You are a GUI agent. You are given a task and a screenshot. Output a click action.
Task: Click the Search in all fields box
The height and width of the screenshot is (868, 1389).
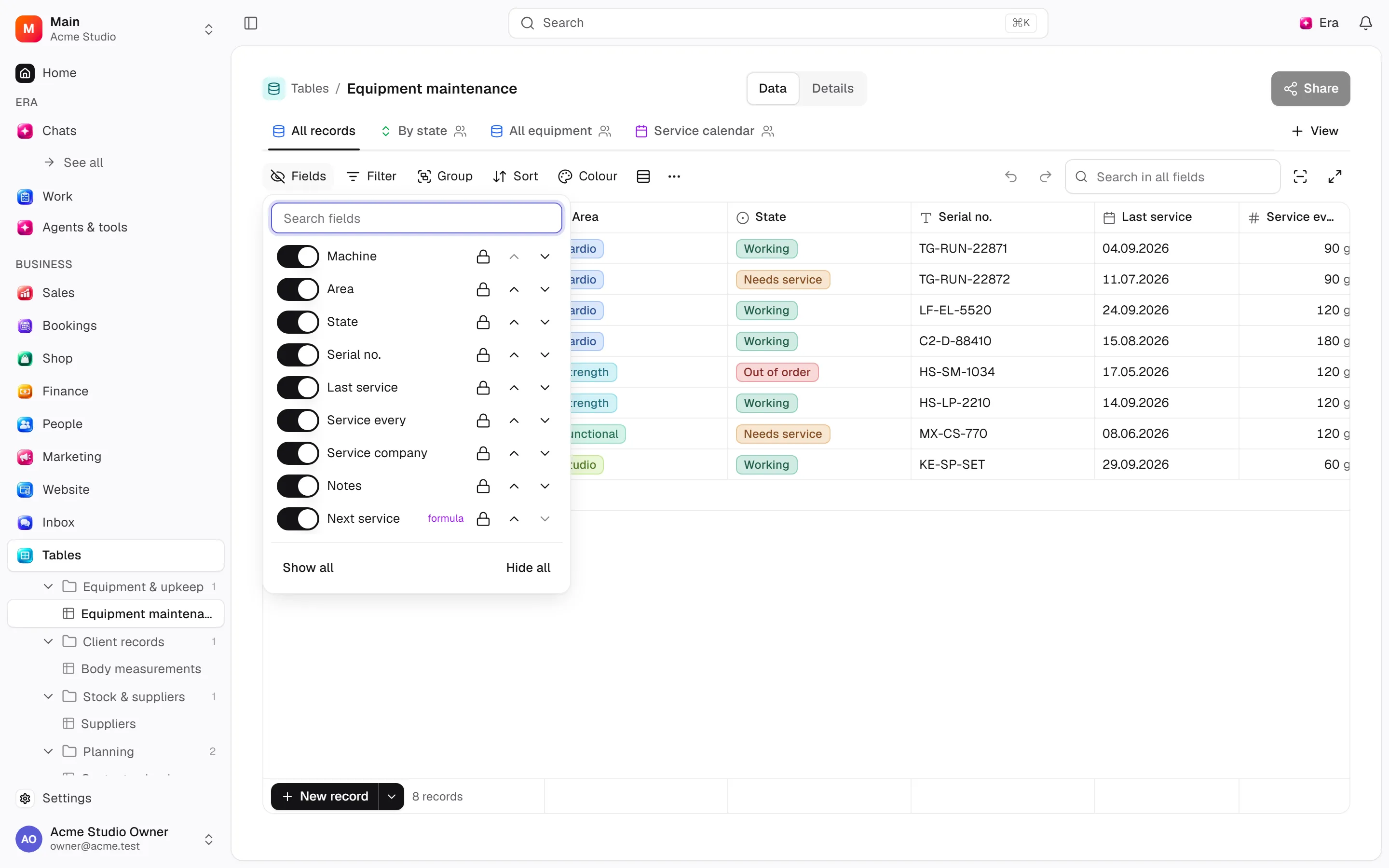[x=1172, y=177]
